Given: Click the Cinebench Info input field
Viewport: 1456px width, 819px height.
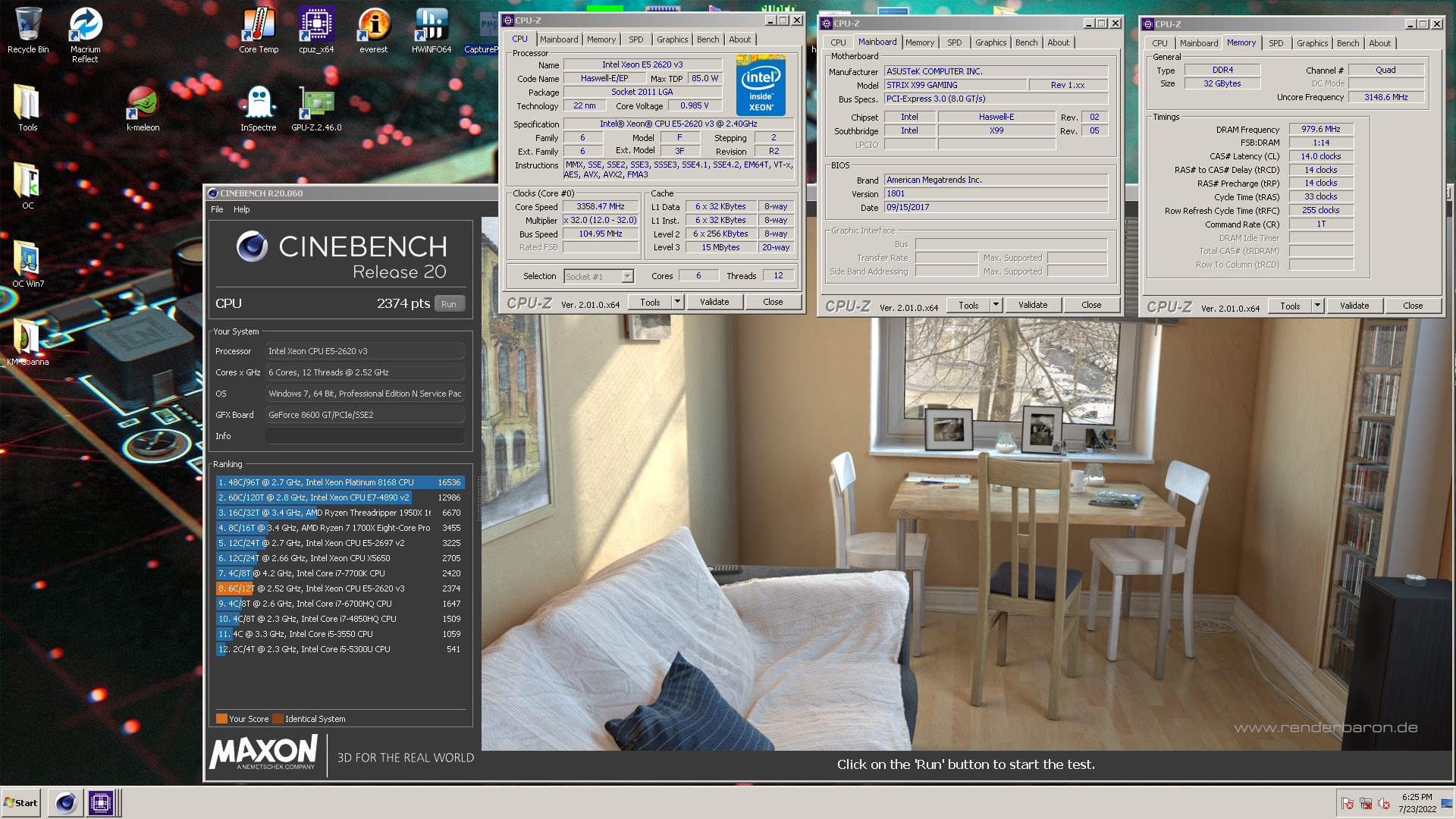Looking at the screenshot, I should tap(365, 436).
